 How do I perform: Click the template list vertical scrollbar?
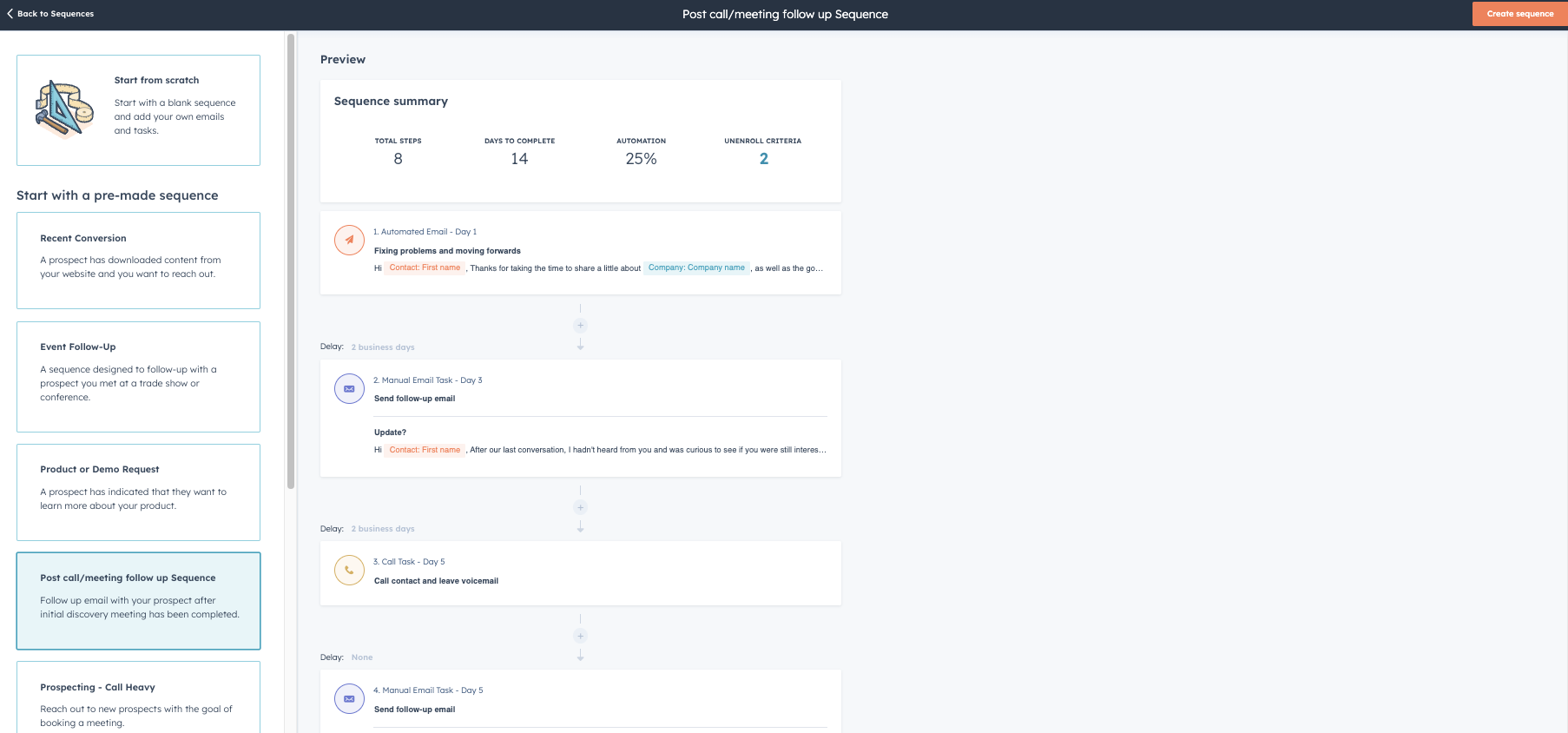(291, 261)
